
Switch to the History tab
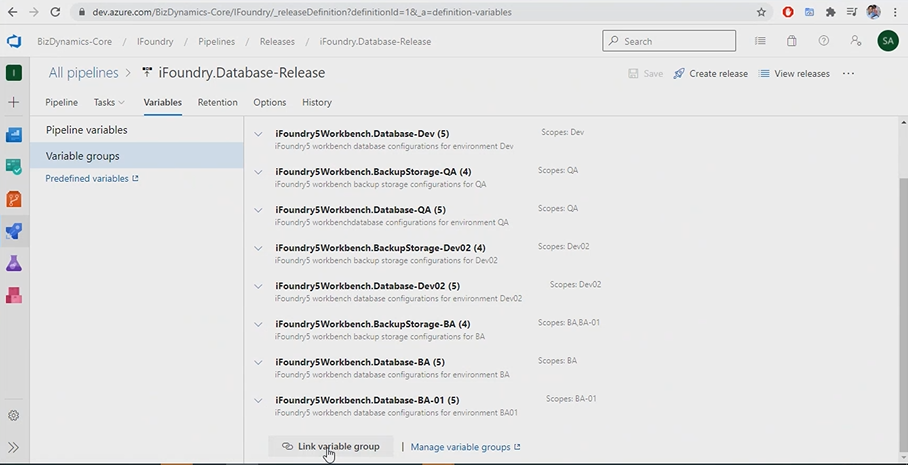coord(317,102)
